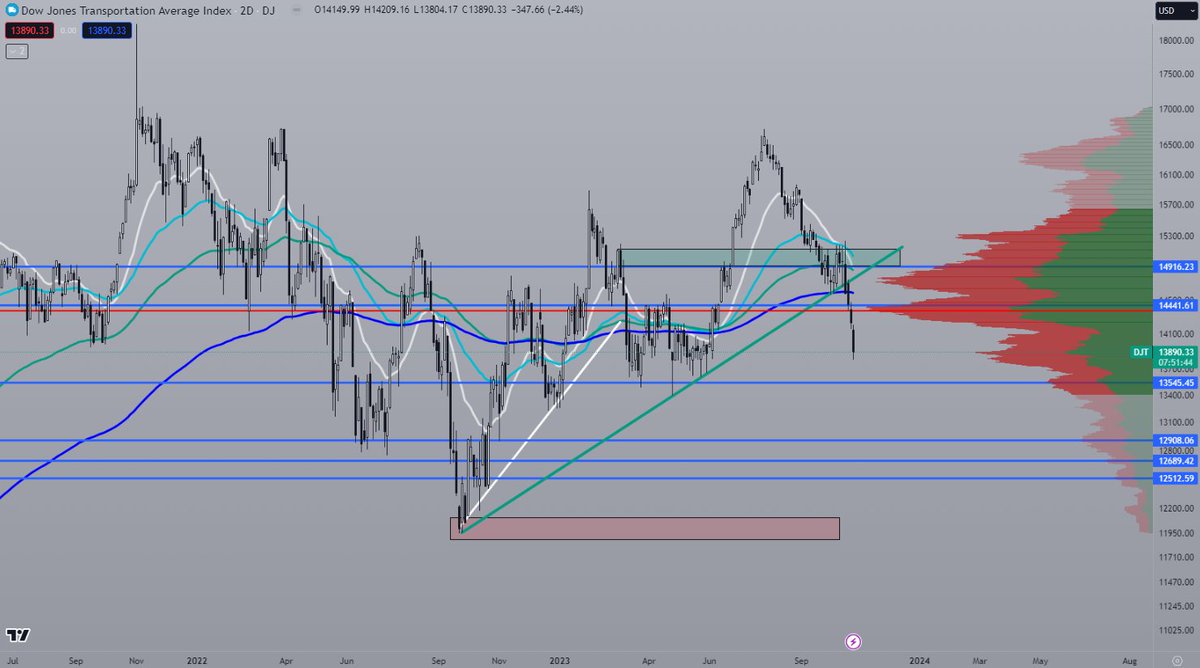Click the May label on time axis
Image resolution: width=1200 pixels, height=668 pixels.
point(1041,661)
